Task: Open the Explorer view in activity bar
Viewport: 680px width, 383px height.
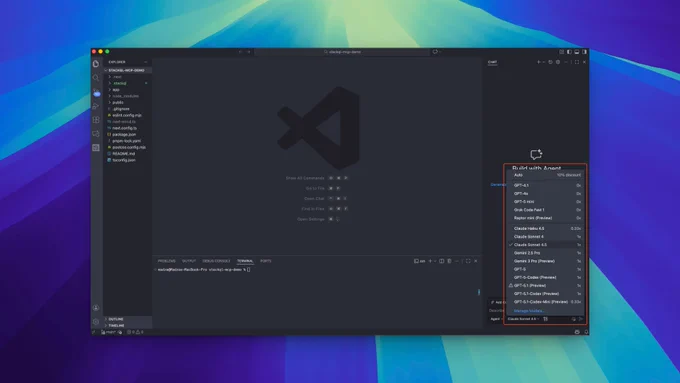Action: (x=96, y=64)
